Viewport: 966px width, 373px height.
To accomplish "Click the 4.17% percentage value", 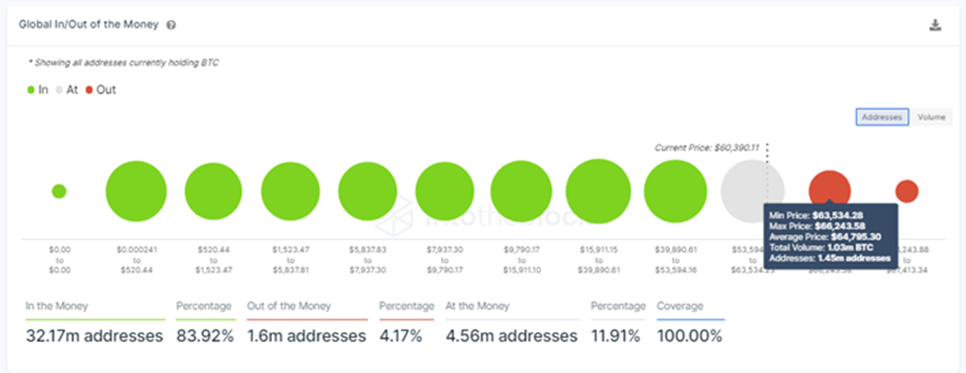I will tap(401, 336).
